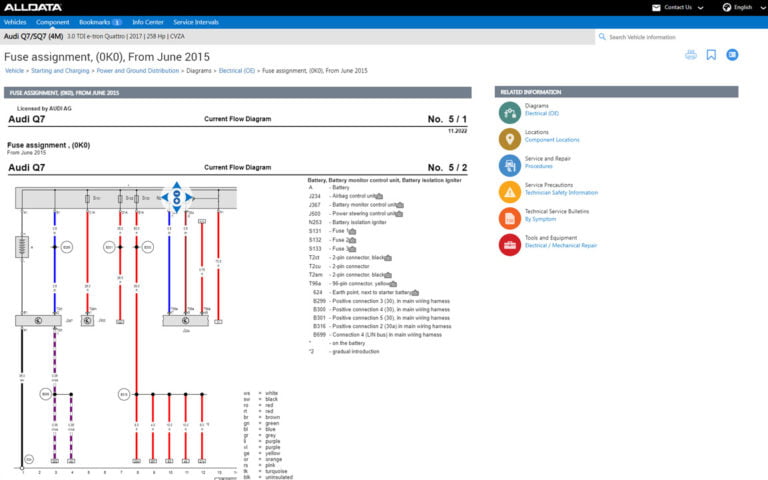Pan the wiring diagram right
Viewport: 768px width, 480px height.
(189, 197)
